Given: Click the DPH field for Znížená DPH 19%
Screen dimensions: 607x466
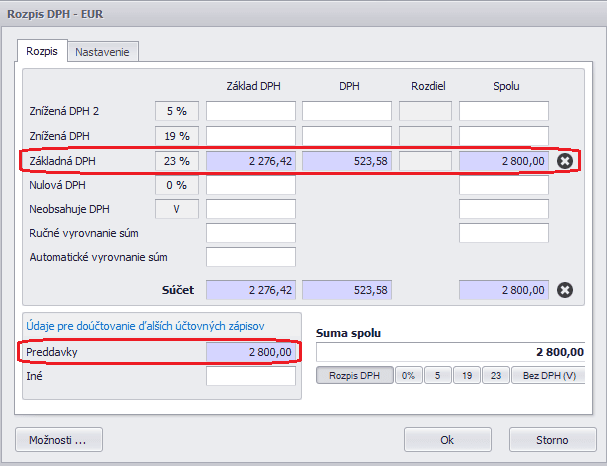Looking at the screenshot, I should pos(347,136).
